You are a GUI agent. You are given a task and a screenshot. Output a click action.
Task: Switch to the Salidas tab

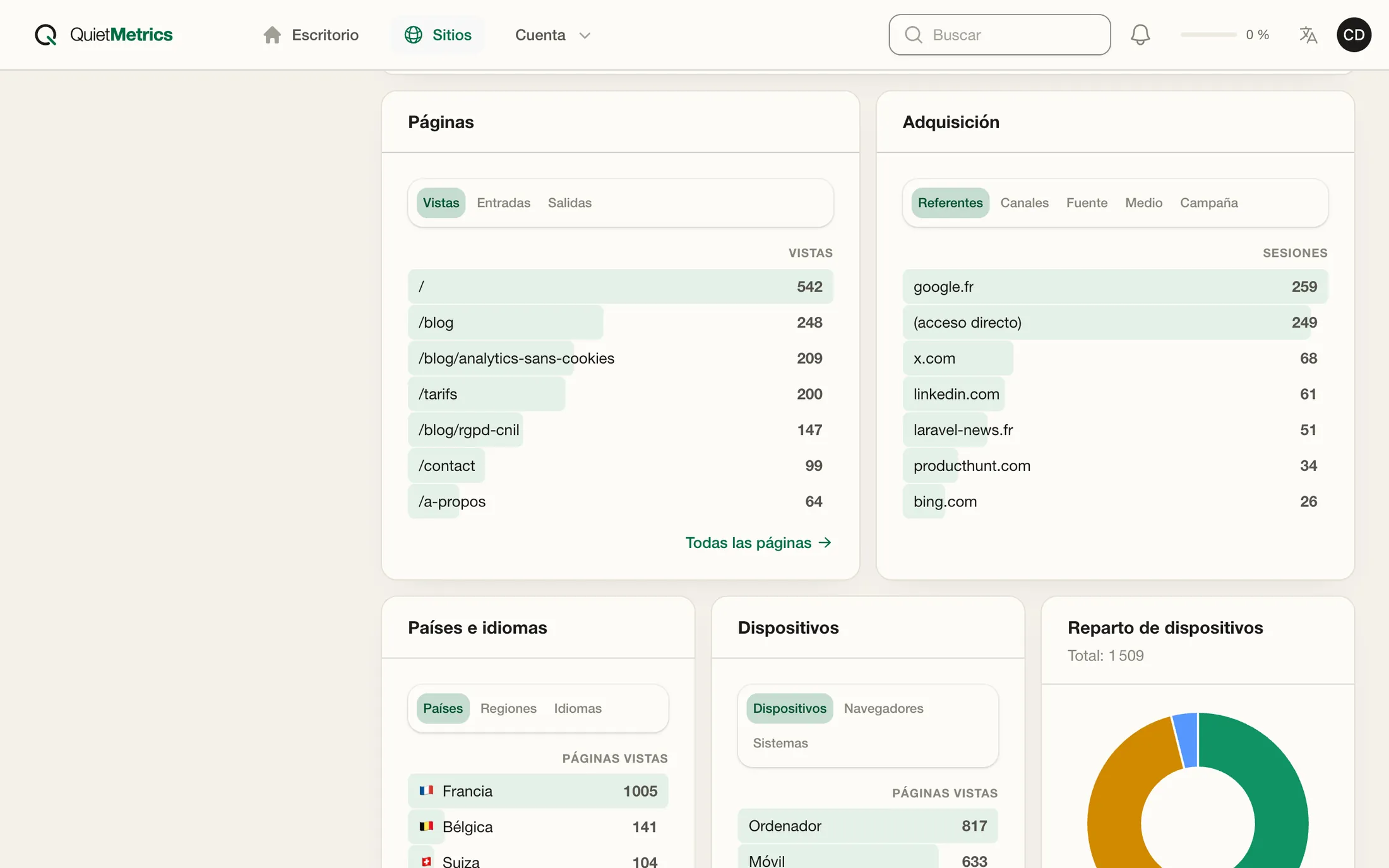(x=569, y=203)
